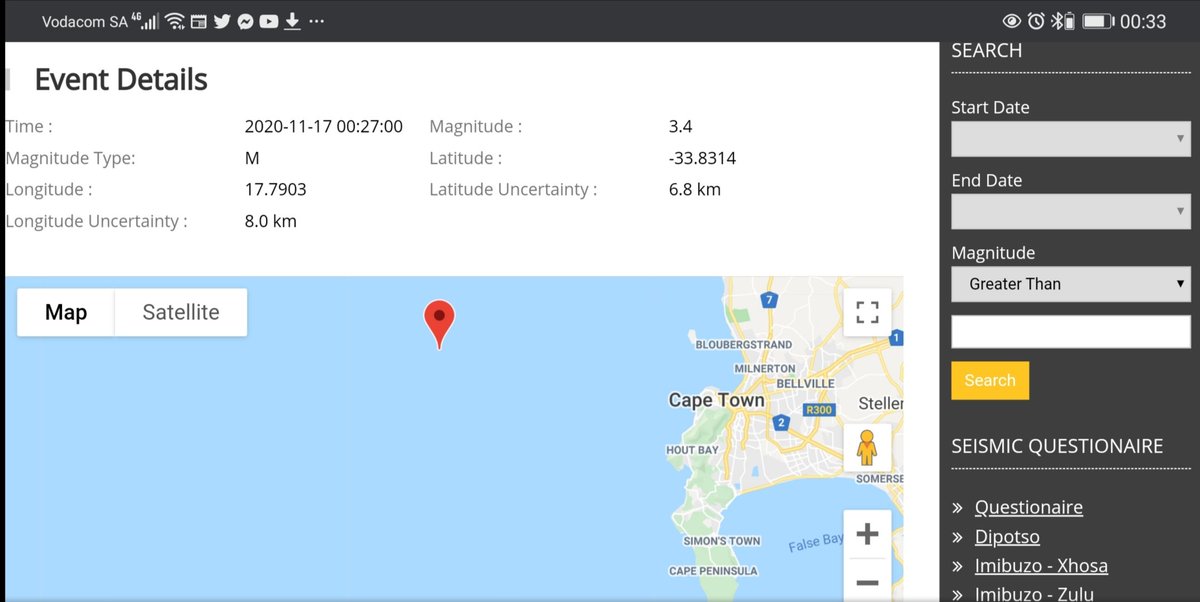The image size is (1200, 602).
Task: Click the Simon's Town label on map
Action: tap(722, 541)
